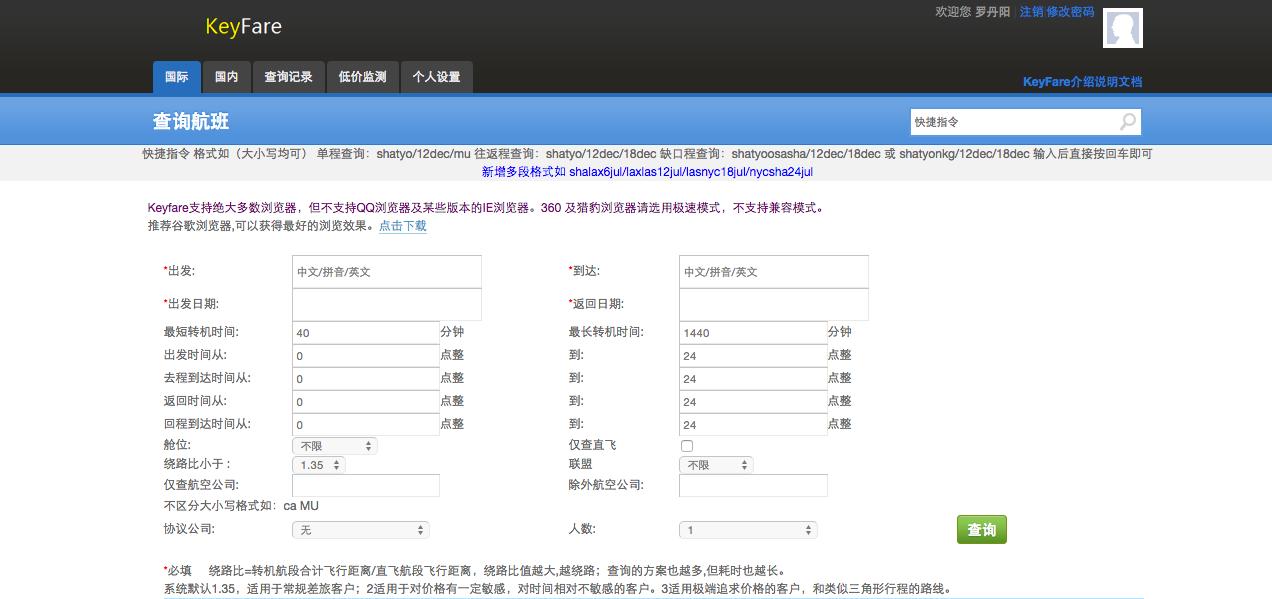
Task: Go to the 低价监测 tab
Action: pyautogui.click(x=362, y=77)
